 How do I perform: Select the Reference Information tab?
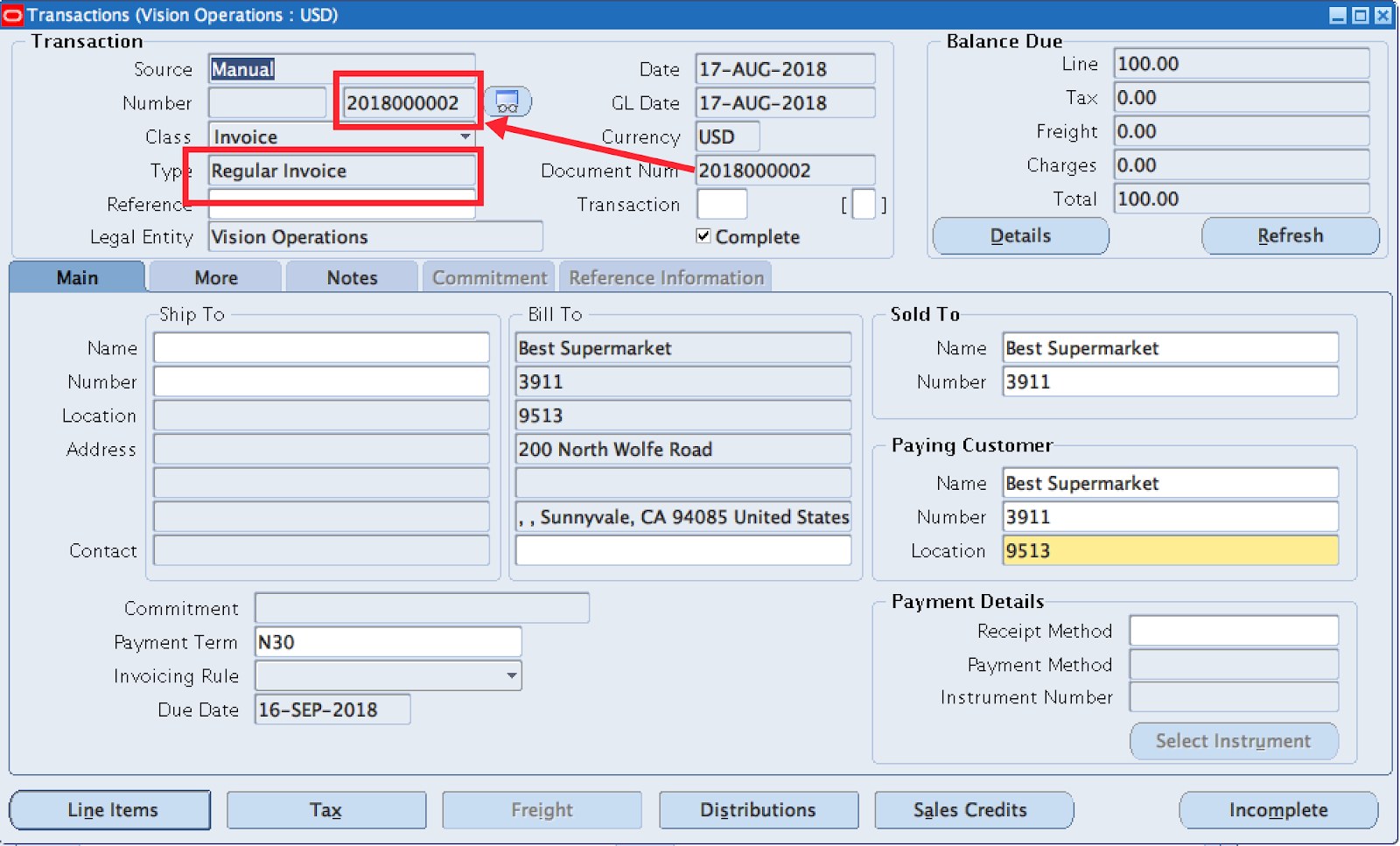(665, 276)
